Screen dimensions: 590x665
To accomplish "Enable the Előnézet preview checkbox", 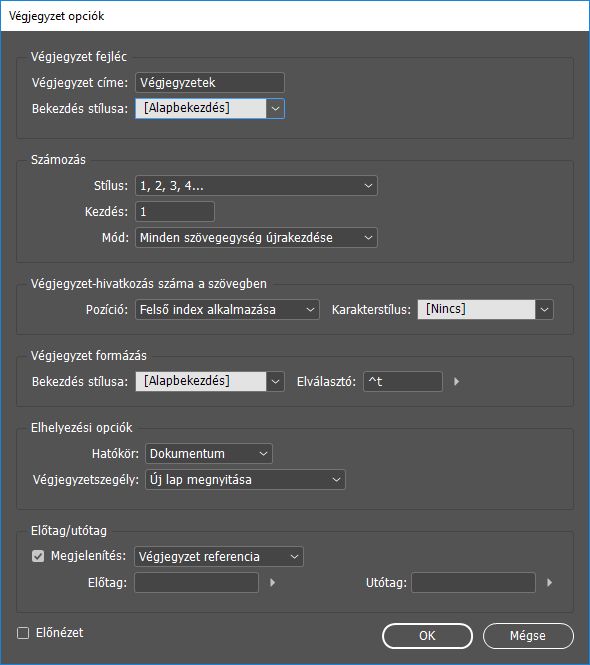I will pos(23,633).
